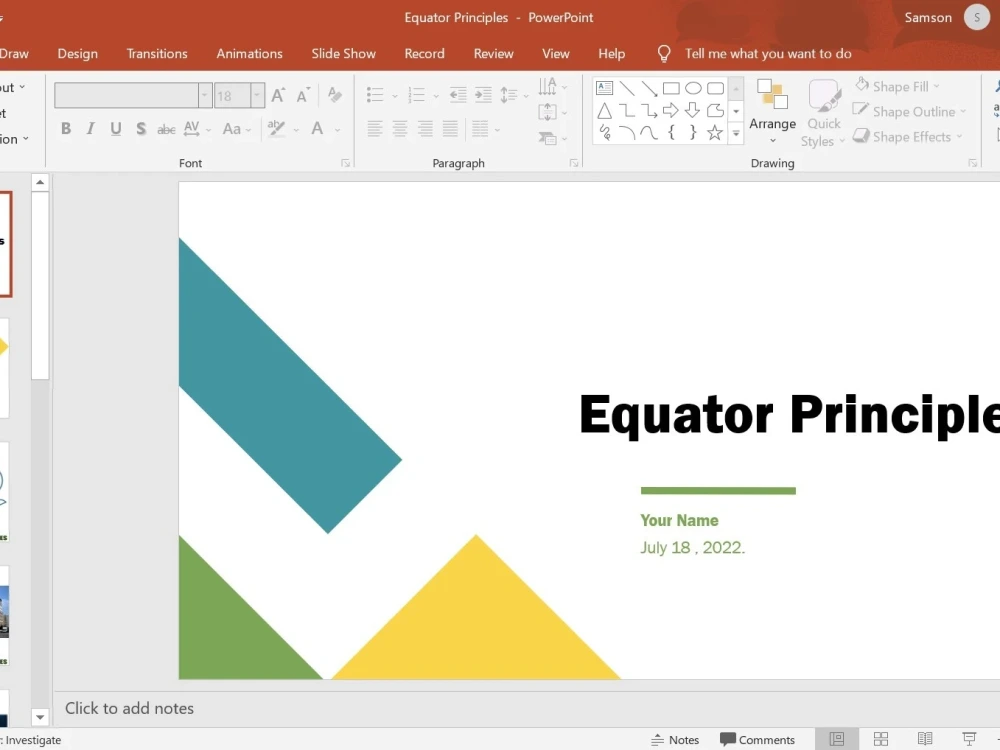This screenshot has width=1000, height=750.
Task: Toggle the Notes pane button
Action: point(675,740)
